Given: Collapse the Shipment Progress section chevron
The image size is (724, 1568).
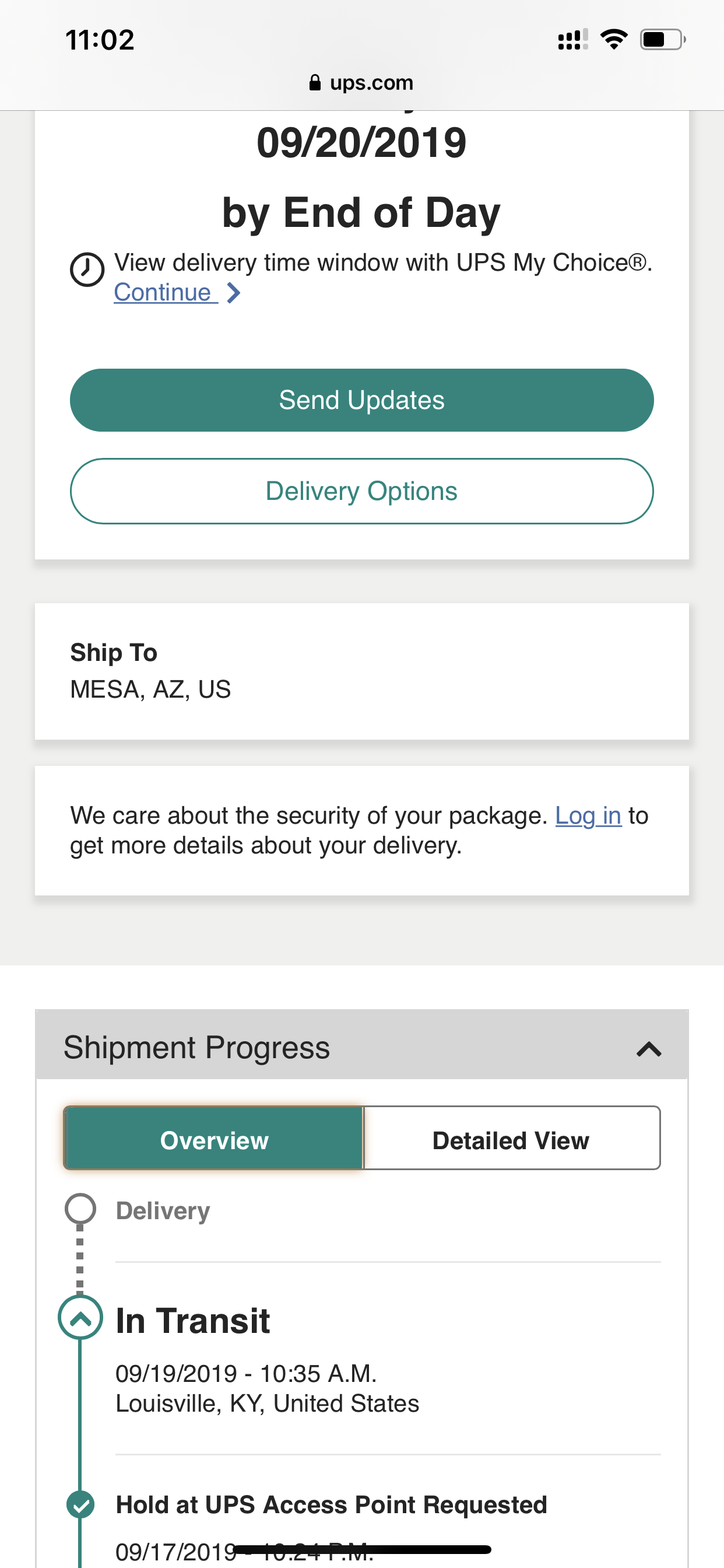Looking at the screenshot, I should tap(649, 1049).
